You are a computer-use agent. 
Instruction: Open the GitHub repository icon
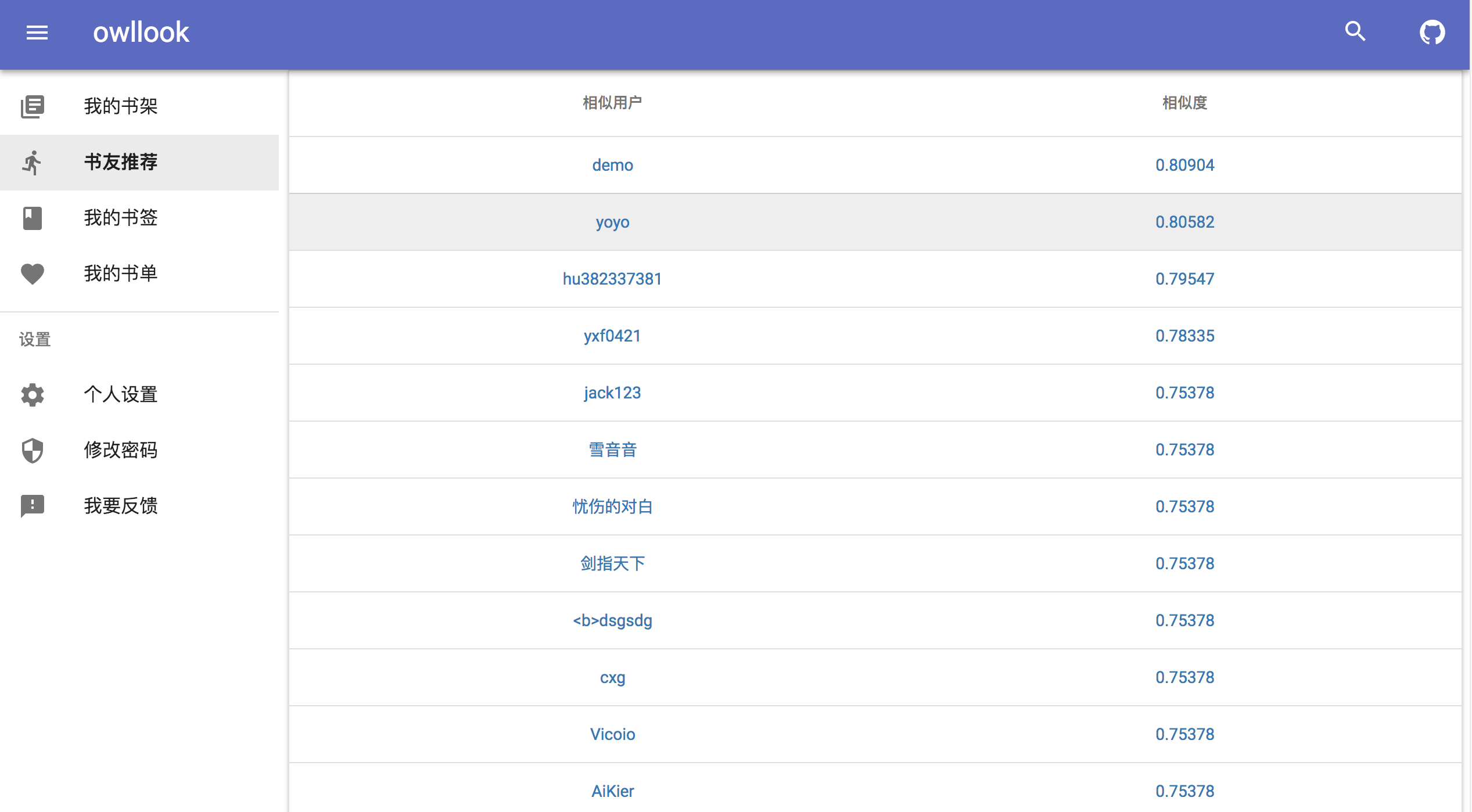(x=1432, y=32)
